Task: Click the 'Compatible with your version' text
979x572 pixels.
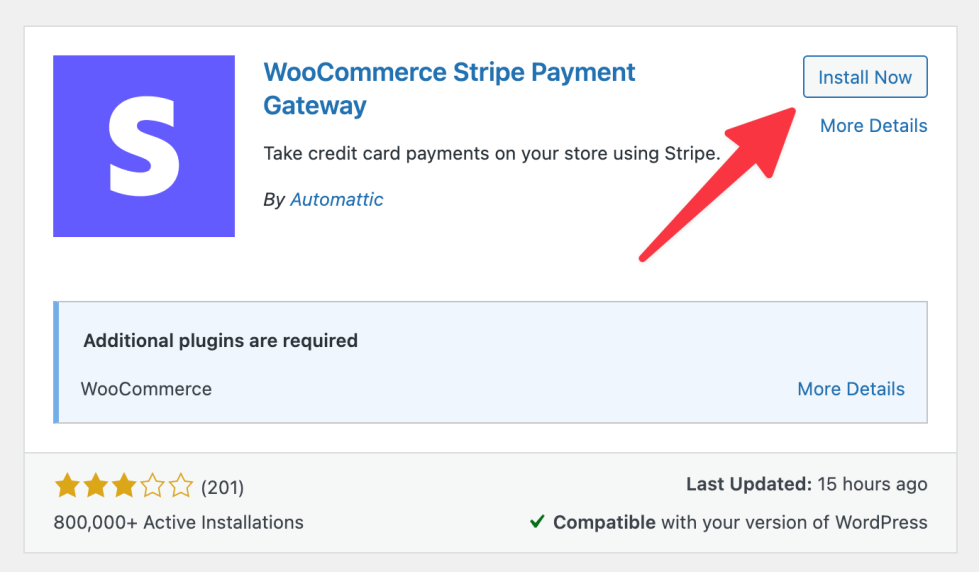Action: [x=740, y=522]
